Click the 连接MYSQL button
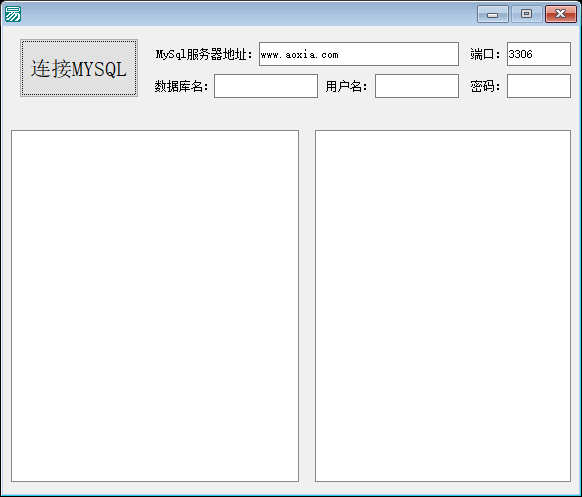Screen dimensions: 582x497 point(79,68)
